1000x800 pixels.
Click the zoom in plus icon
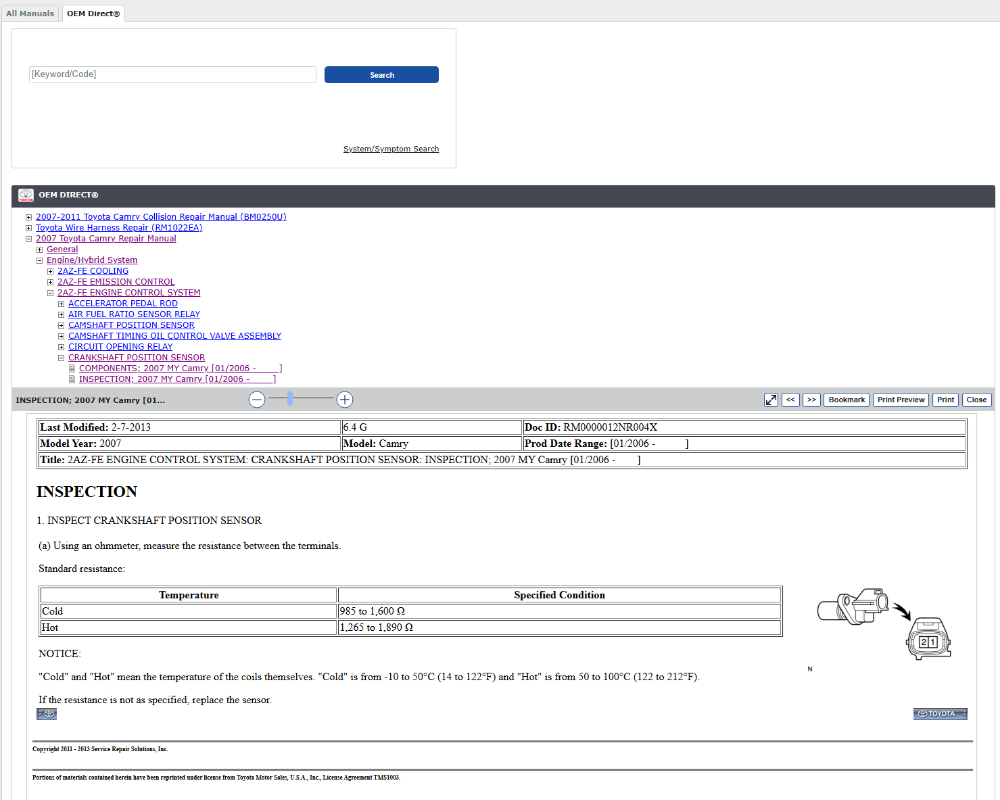point(344,400)
